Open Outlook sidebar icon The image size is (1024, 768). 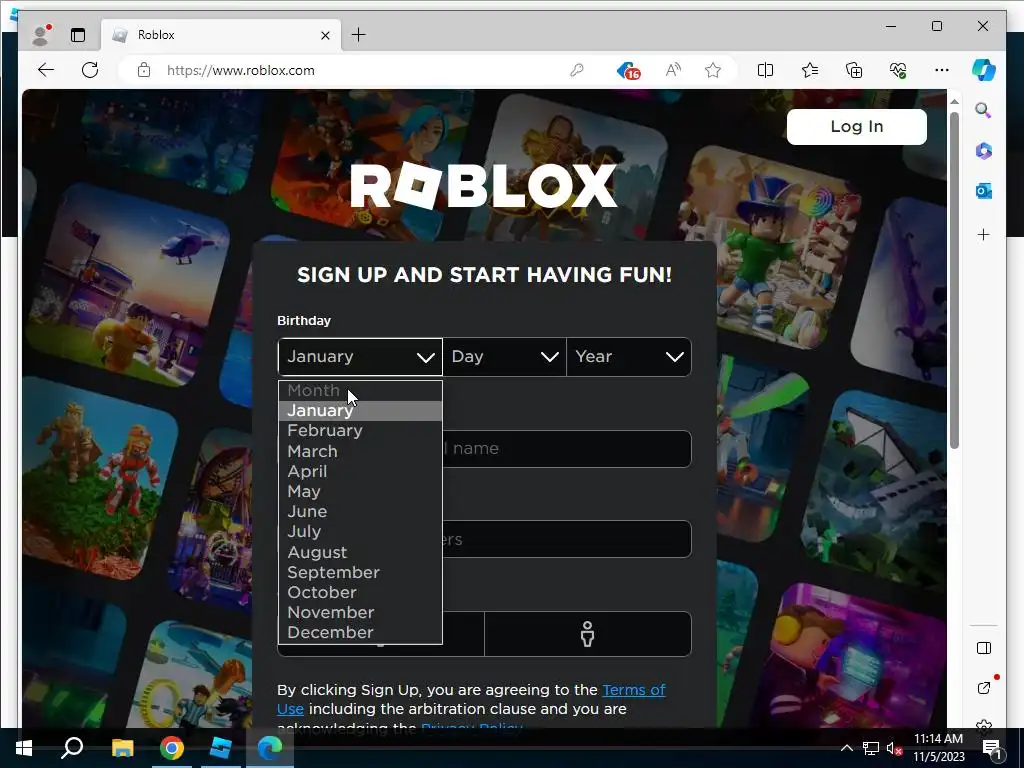[x=984, y=191]
